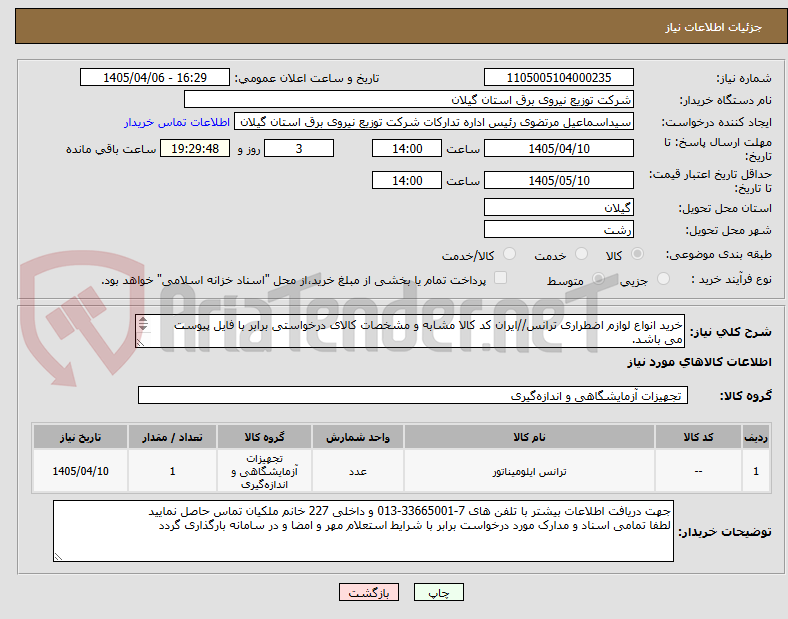Click the چاپ (print) button
Image resolution: width=788 pixels, height=619 pixels.
(x=438, y=592)
